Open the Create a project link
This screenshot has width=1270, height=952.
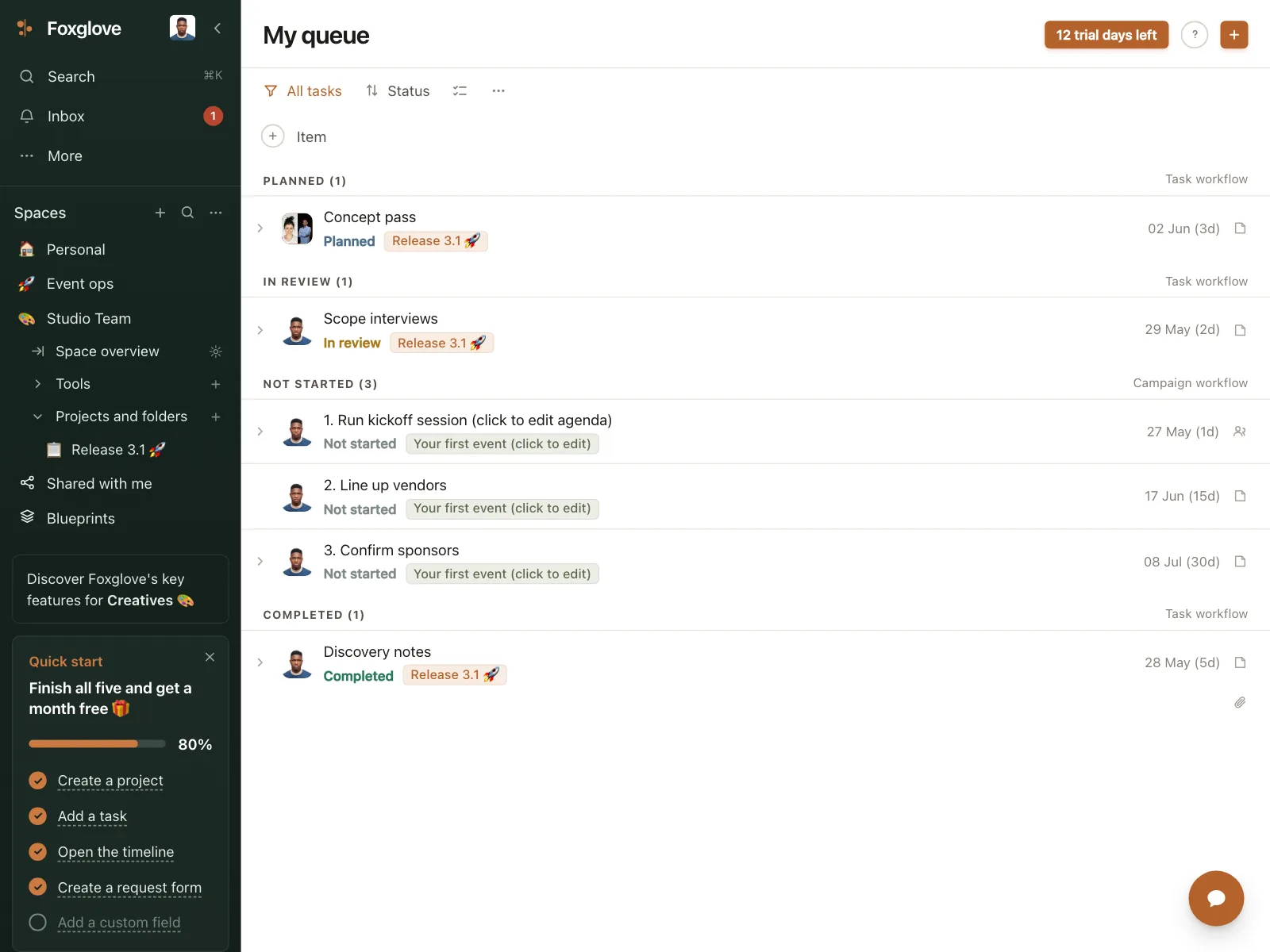(110, 781)
